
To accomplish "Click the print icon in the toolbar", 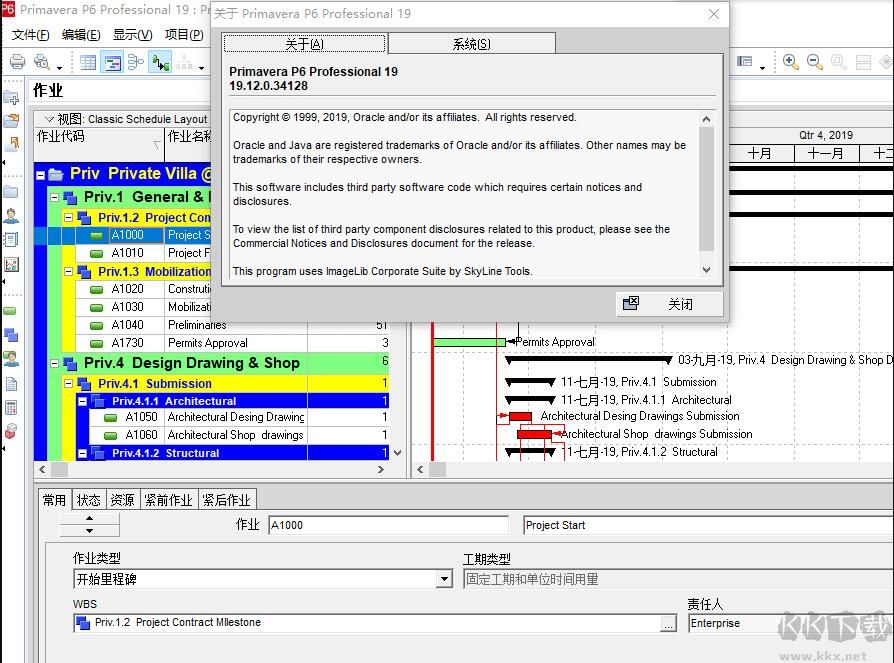I will (x=18, y=62).
